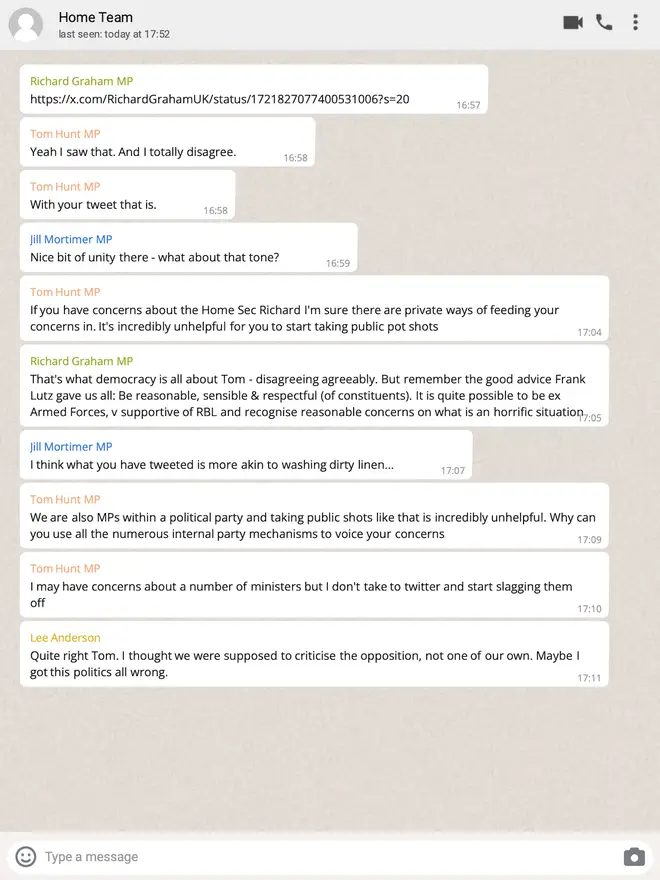Open the emoji picker
This screenshot has width=660, height=880.
point(25,856)
